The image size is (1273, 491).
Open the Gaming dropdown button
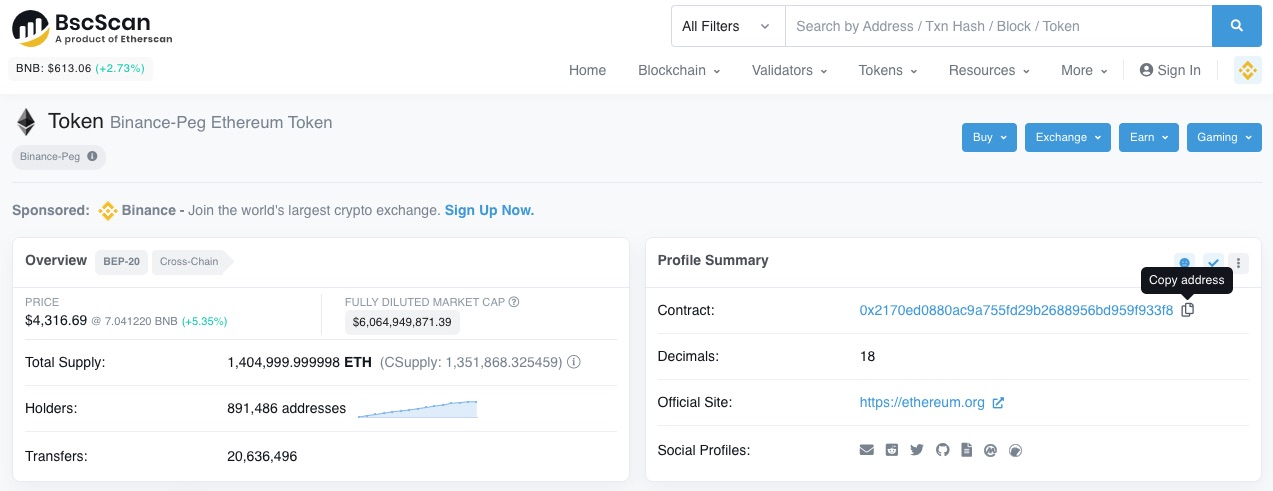click(x=1224, y=137)
